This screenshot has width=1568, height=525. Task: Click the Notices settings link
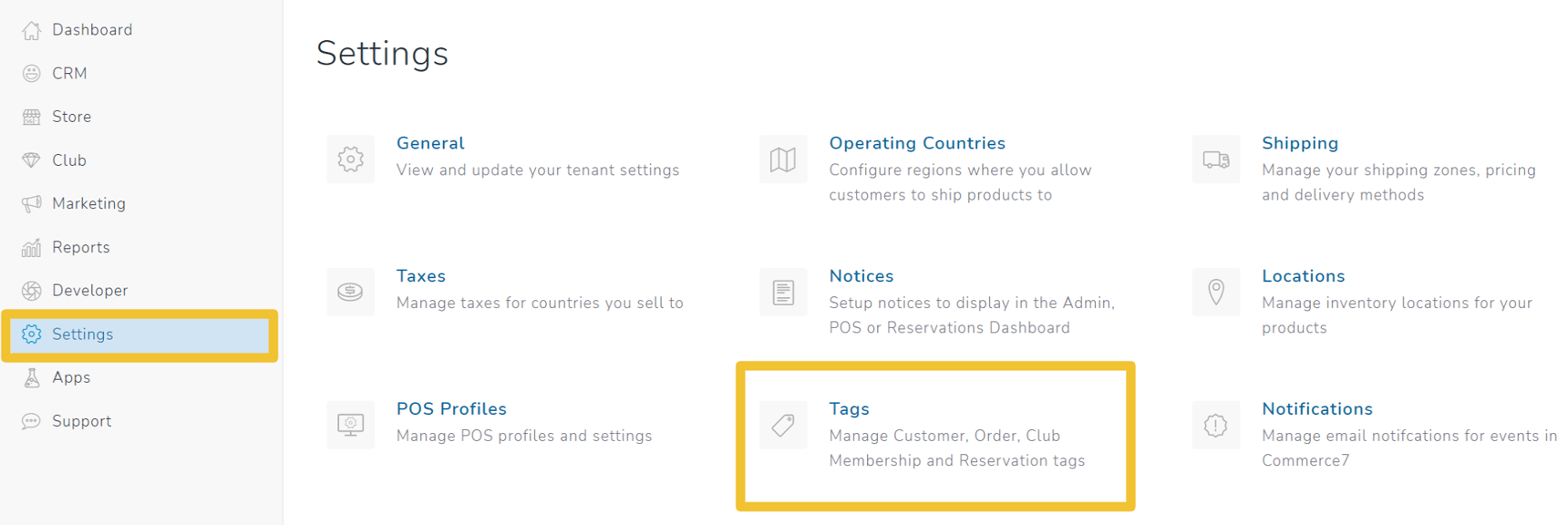click(x=861, y=276)
